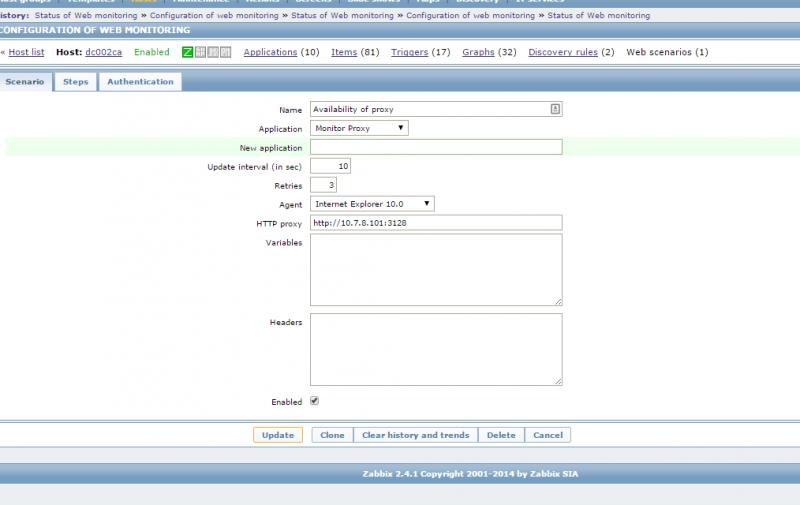
Task: Click inside the Variables textarea
Action: pos(436,270)
